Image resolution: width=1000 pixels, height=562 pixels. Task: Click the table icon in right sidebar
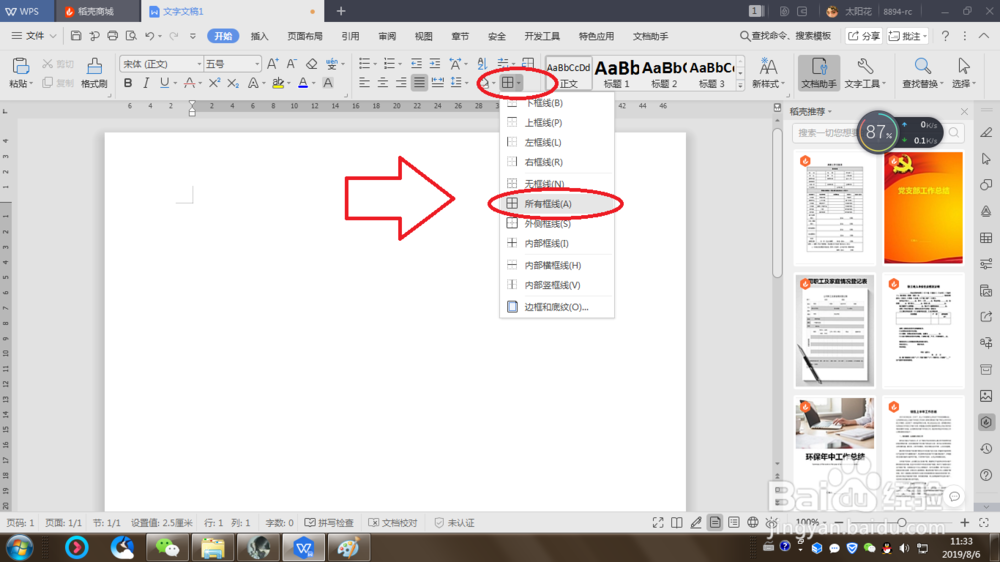[986, 238]
